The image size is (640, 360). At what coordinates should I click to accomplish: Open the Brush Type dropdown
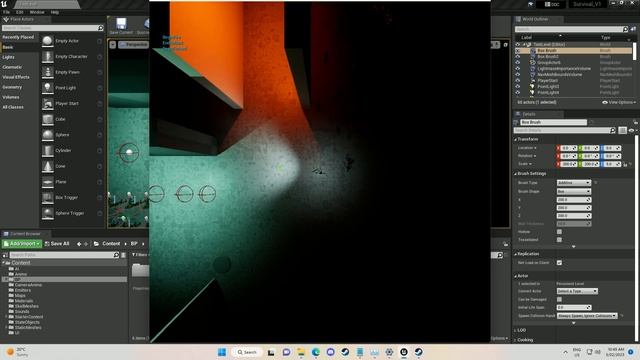point(573,183)
